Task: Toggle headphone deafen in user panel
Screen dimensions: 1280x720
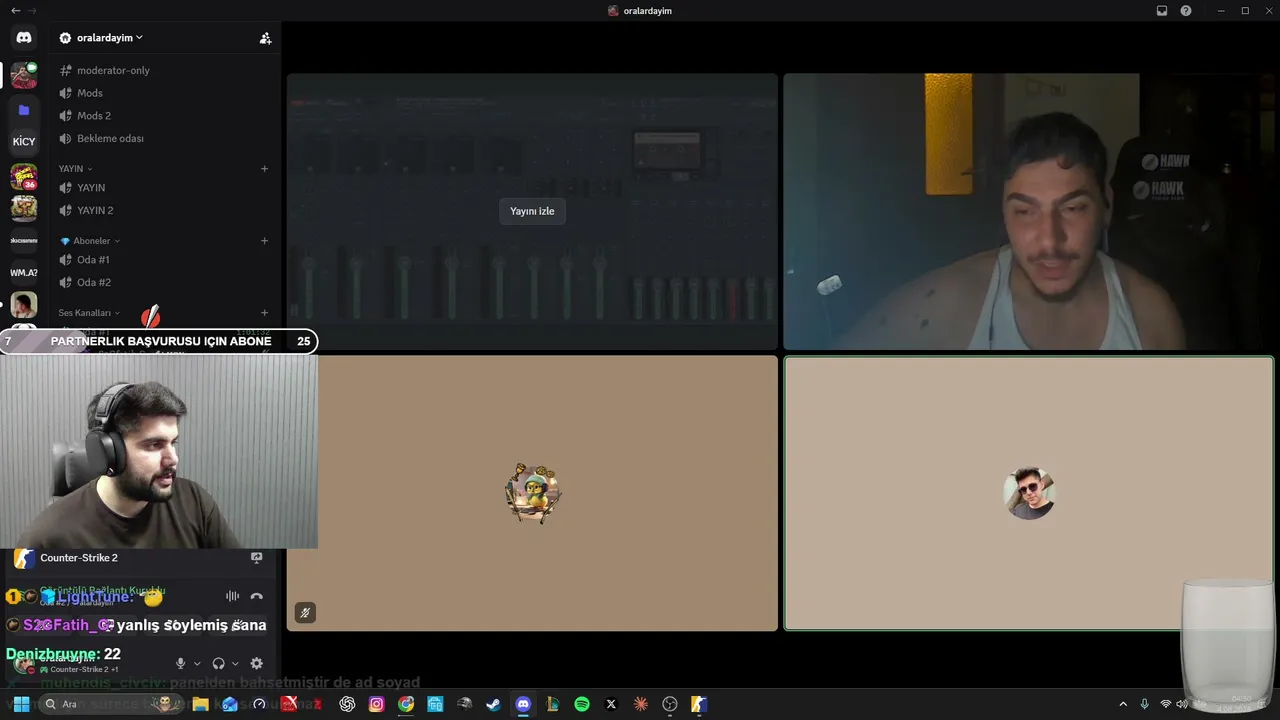Action: tap(218, 663)
